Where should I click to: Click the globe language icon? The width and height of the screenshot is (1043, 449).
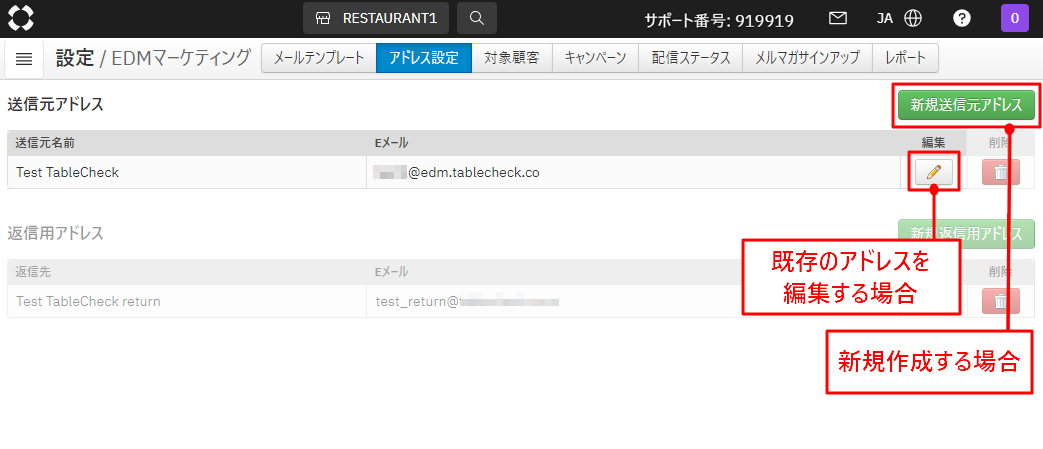[912, 18]
